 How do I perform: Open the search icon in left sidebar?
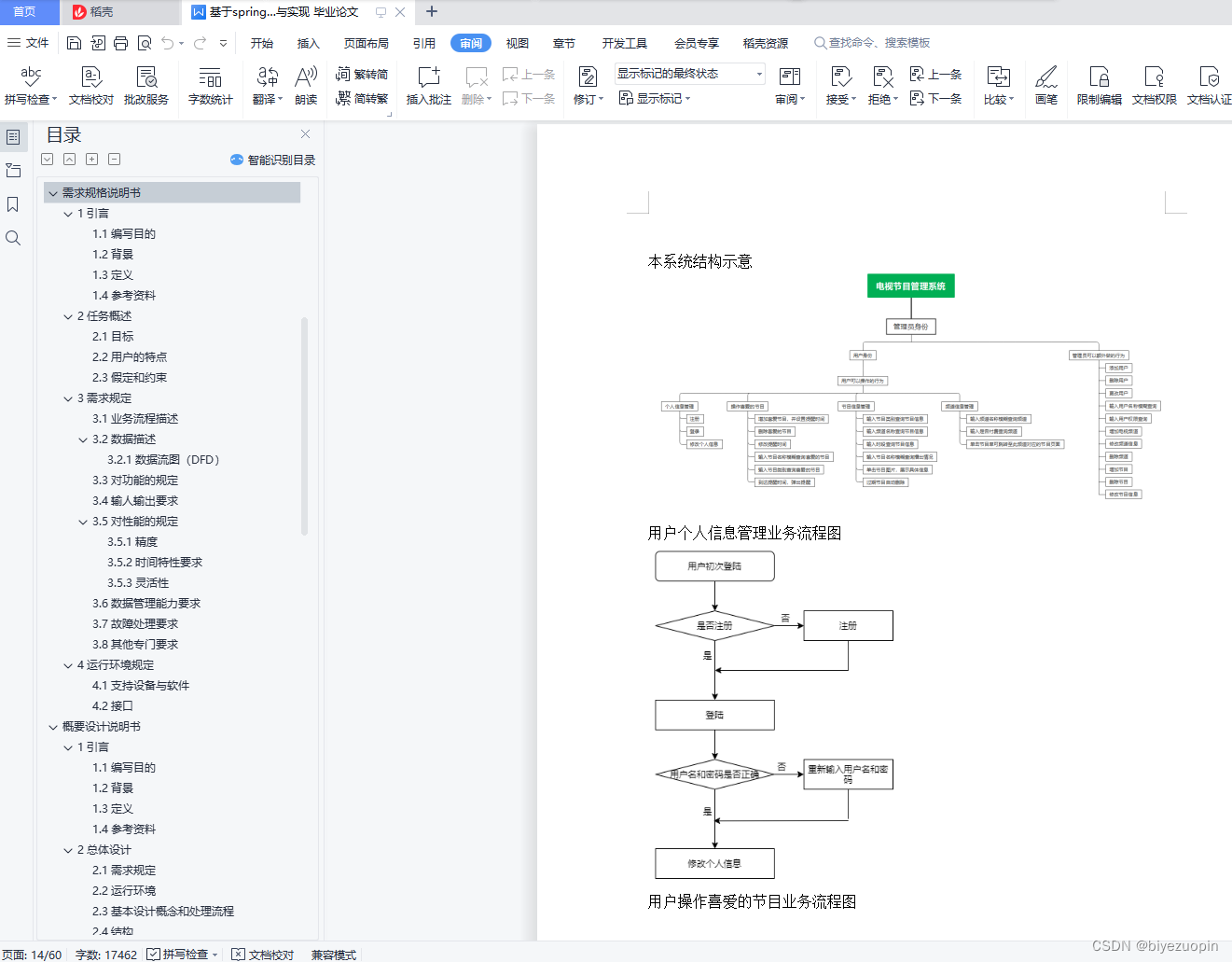(x=13, y=238)
